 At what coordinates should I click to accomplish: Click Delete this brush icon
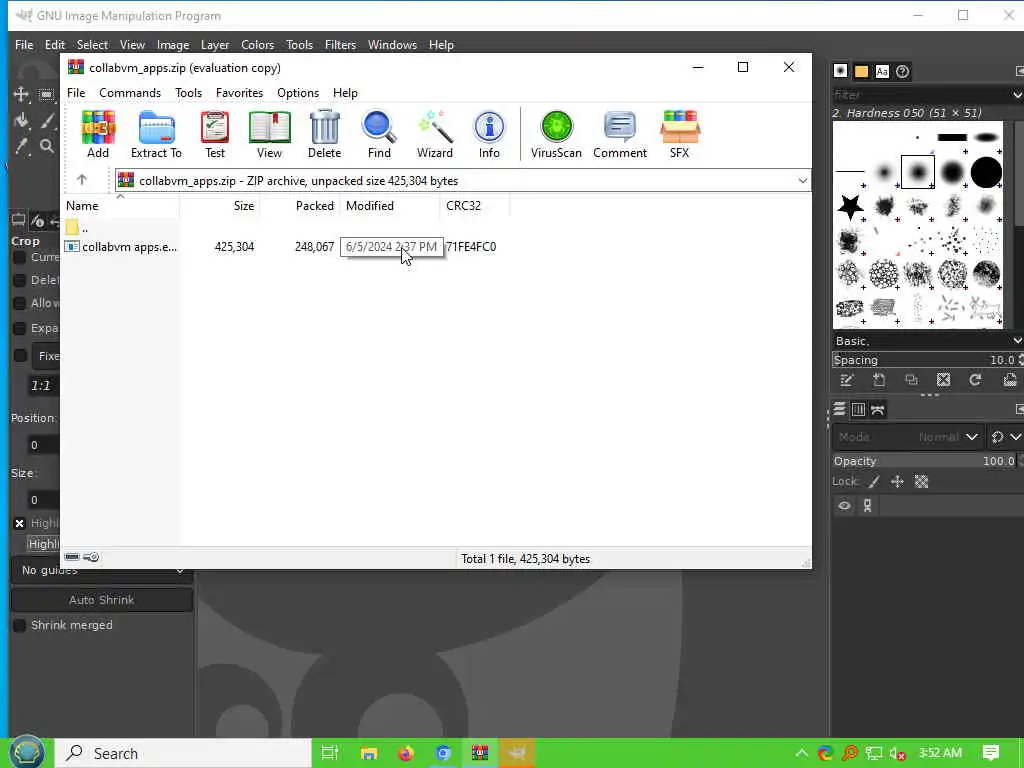pyautogui.click(x=943, y=380)
